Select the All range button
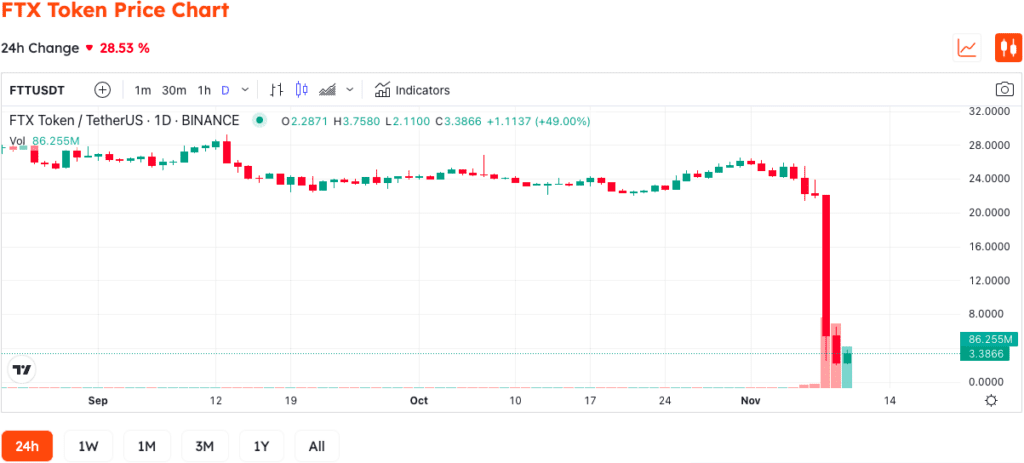 tap(317, 447)
